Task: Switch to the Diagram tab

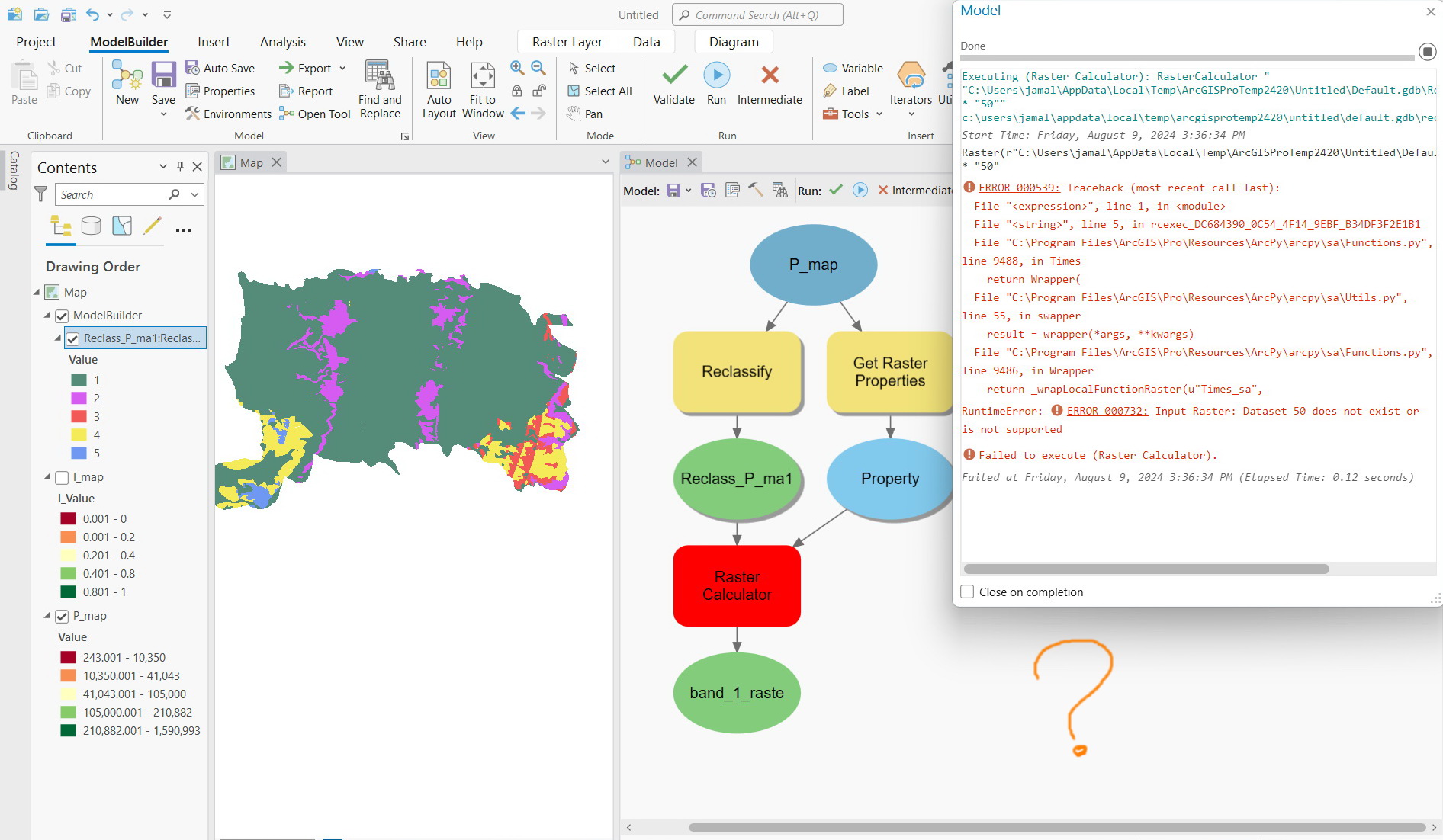Action: point(732,42)
